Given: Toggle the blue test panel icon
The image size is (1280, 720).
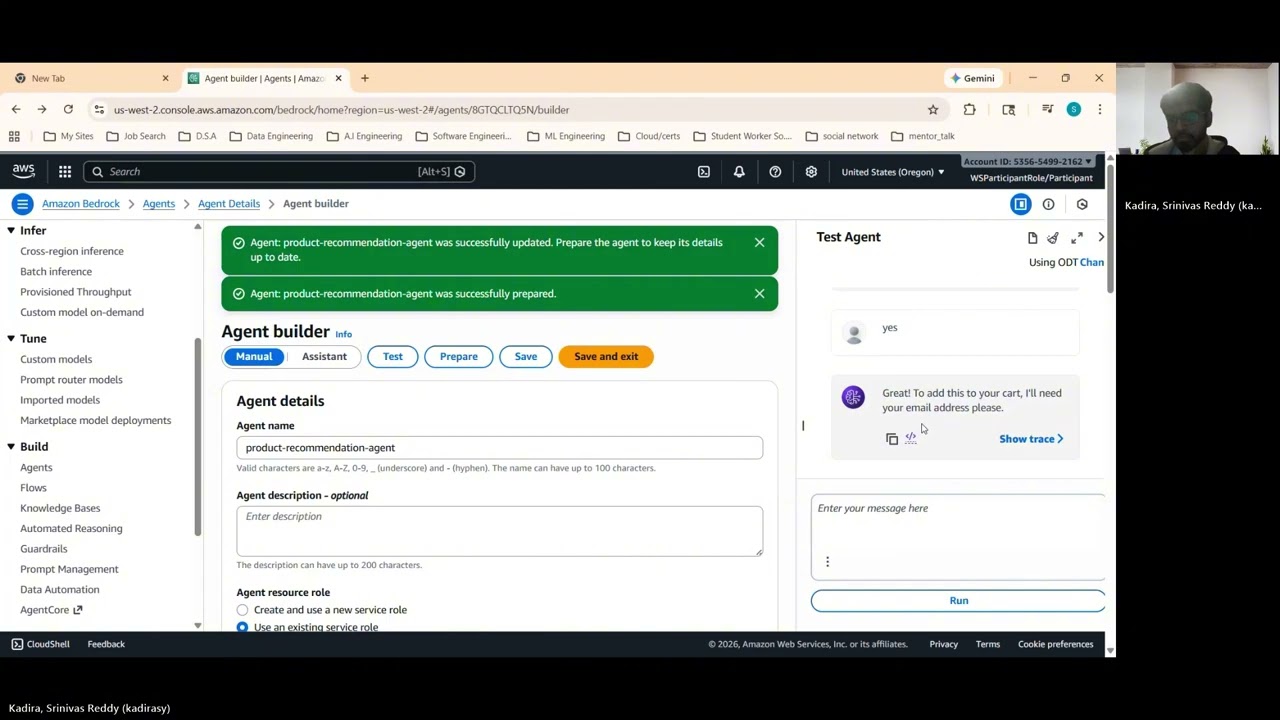Looking at the screenshot, I should click(1021, 204).
